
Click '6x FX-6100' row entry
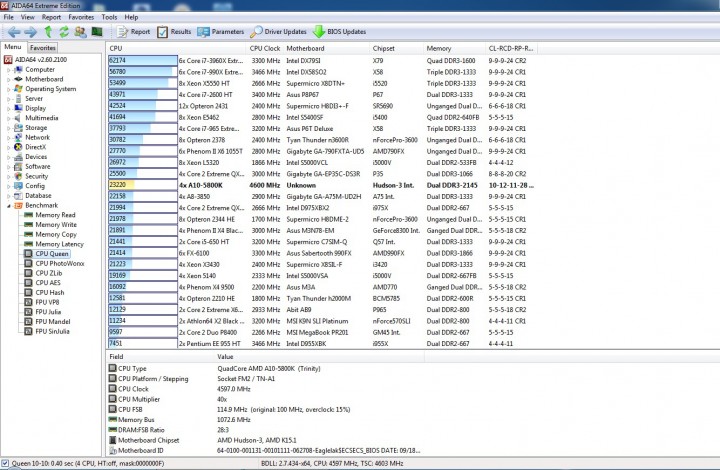(194, 253)
